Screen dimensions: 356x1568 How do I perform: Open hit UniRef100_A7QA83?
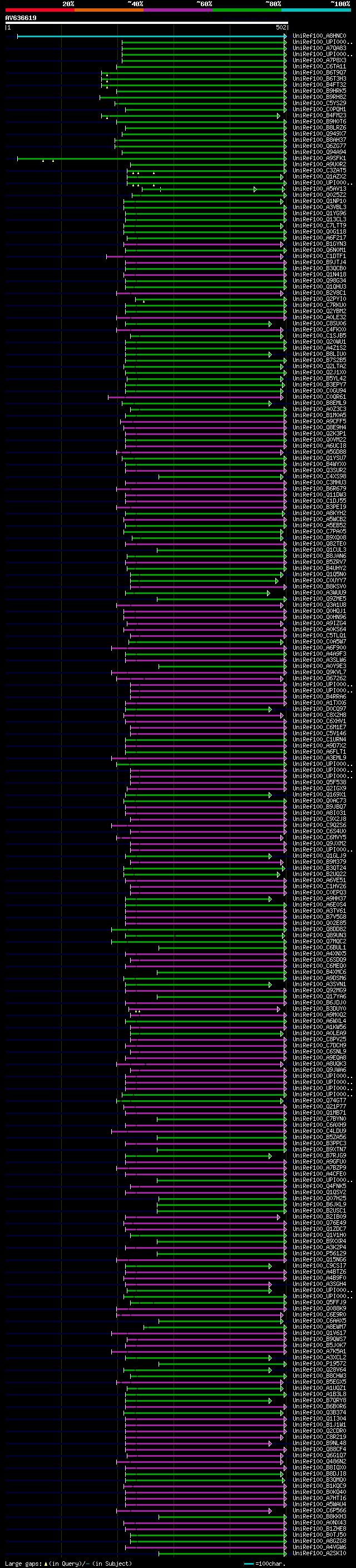[319, 48]
